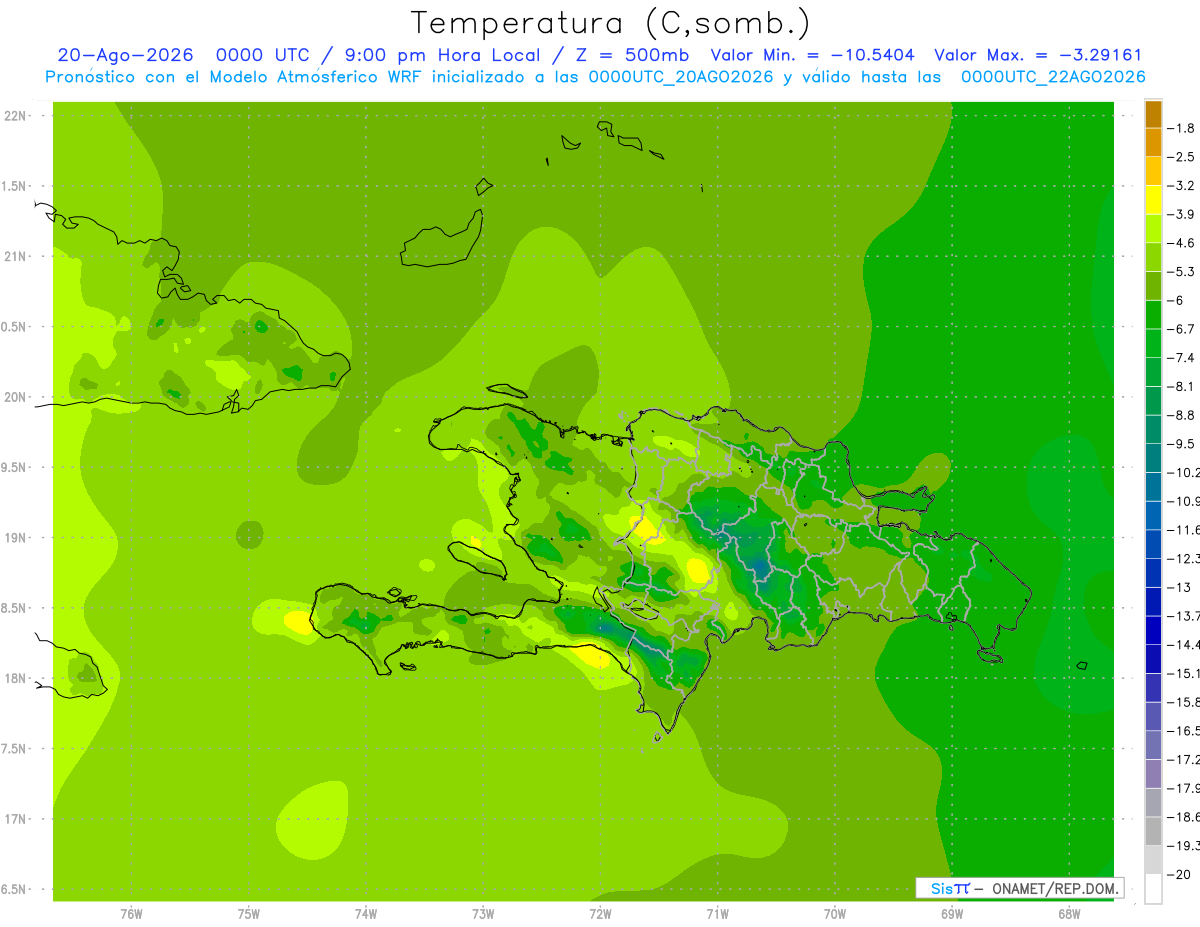Screen dimensions: 1200x927
Task: Click the colorbar swatch between -3.9 and -4.6
Action: tap(1153, 229)
